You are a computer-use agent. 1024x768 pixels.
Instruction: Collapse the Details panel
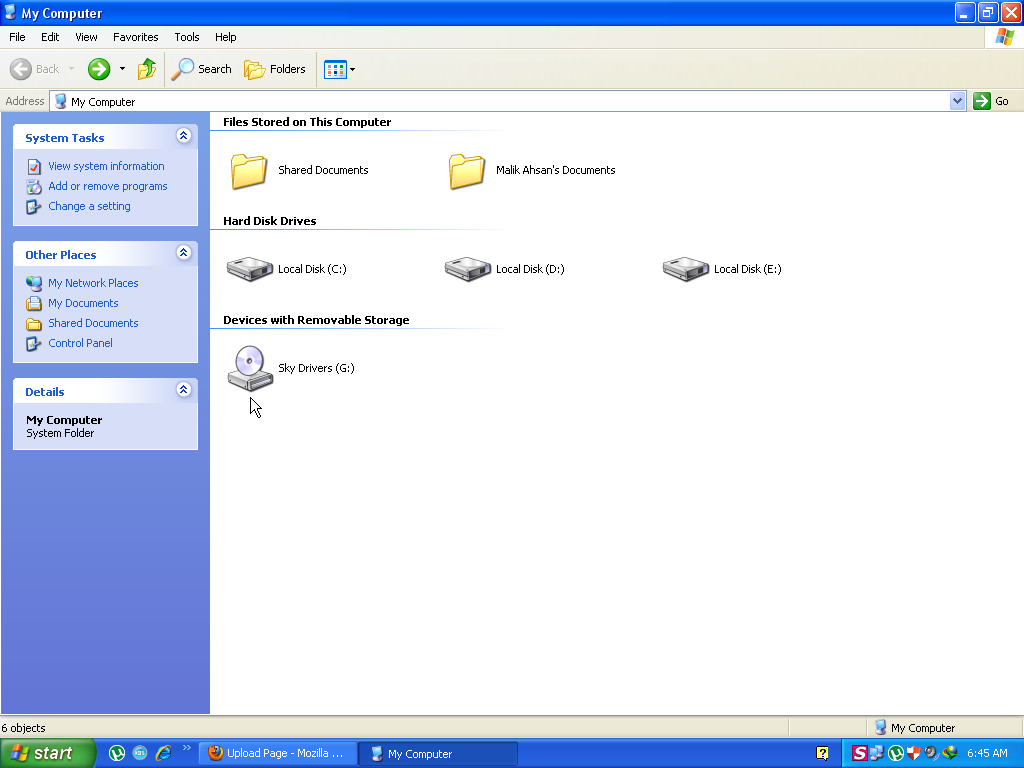tap(183, 390)
